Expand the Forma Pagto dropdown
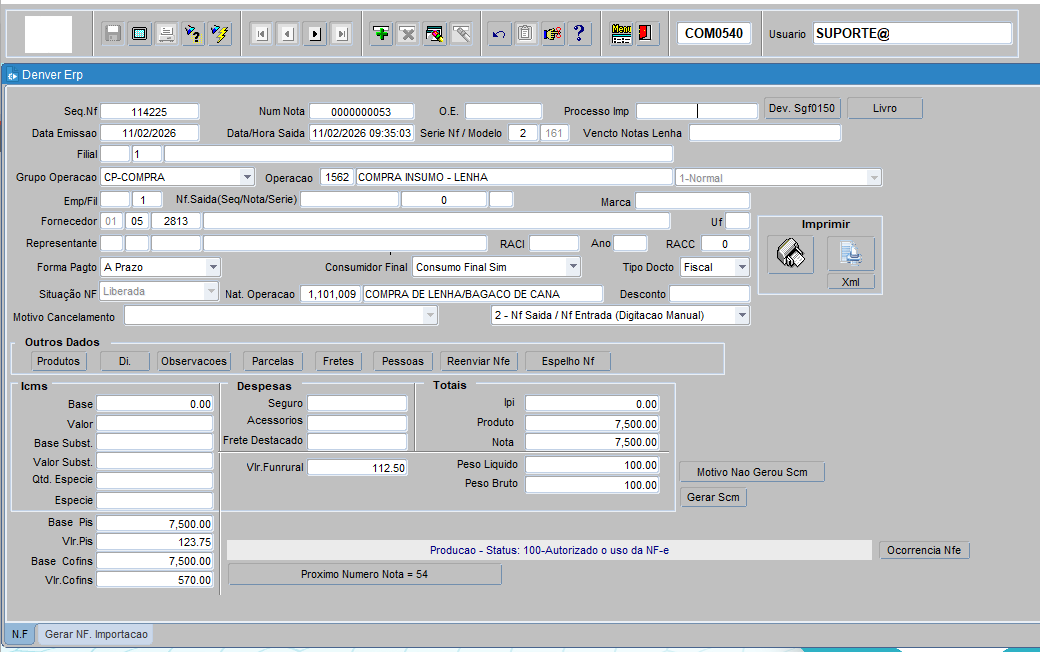 coord(213,267)
